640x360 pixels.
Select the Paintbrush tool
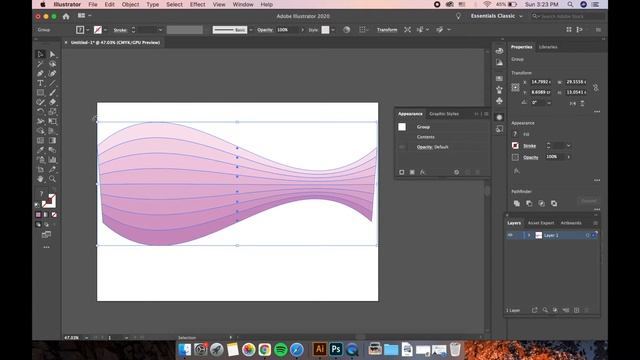click(52, 93)
